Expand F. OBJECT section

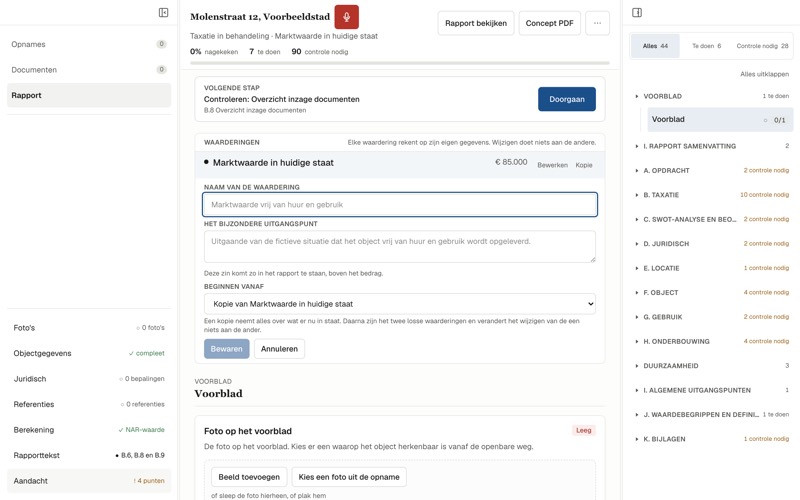[x=712, y=293]
